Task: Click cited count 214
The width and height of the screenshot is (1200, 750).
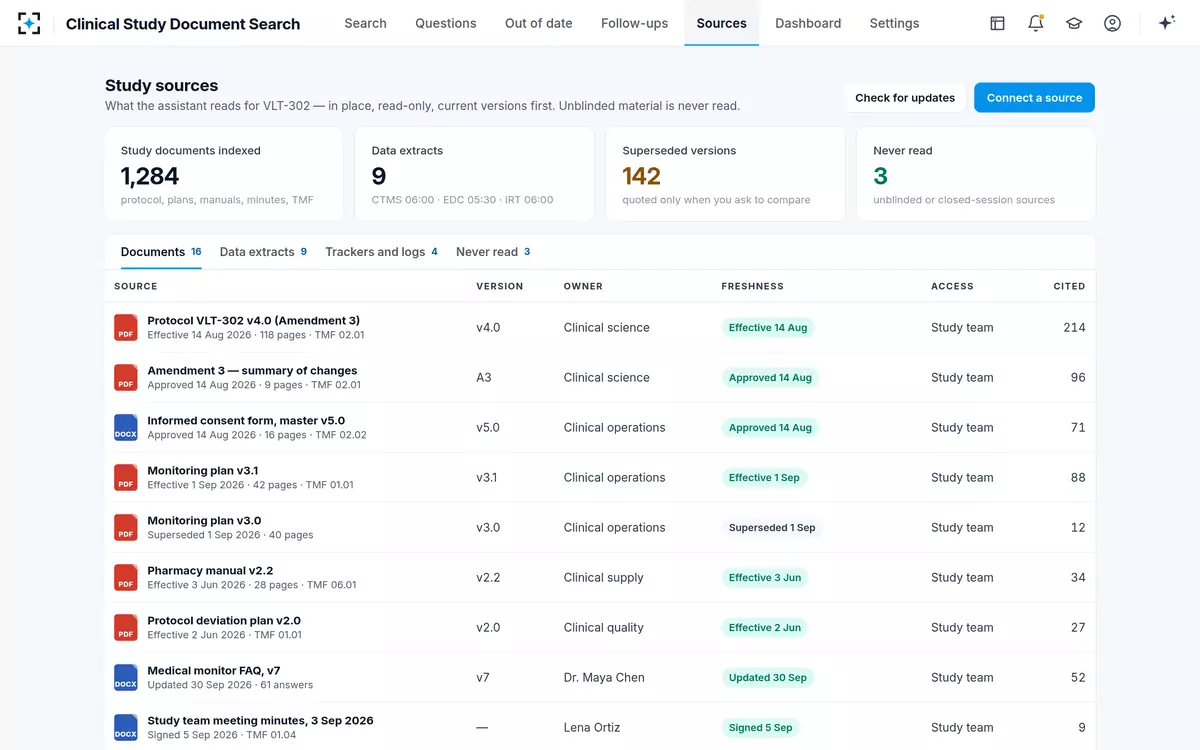Action: click(1074, 328)
